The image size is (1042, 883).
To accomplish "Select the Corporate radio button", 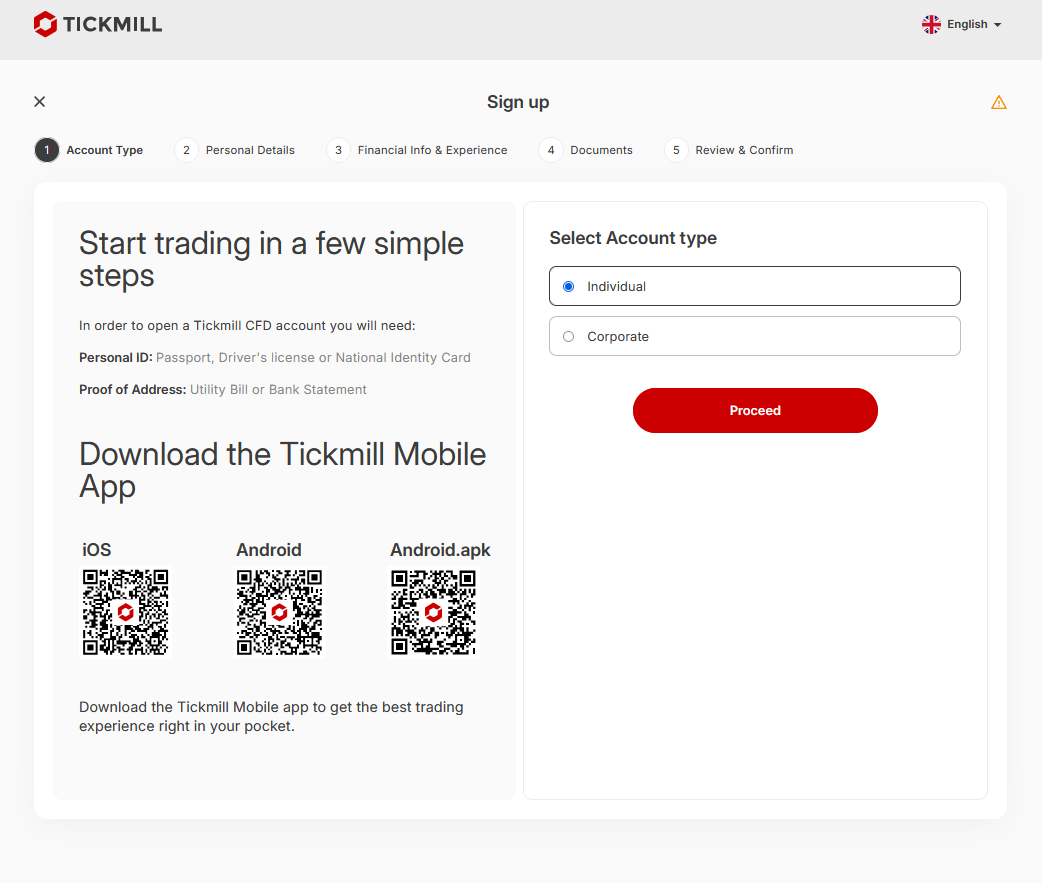I will tap(569, 336).
